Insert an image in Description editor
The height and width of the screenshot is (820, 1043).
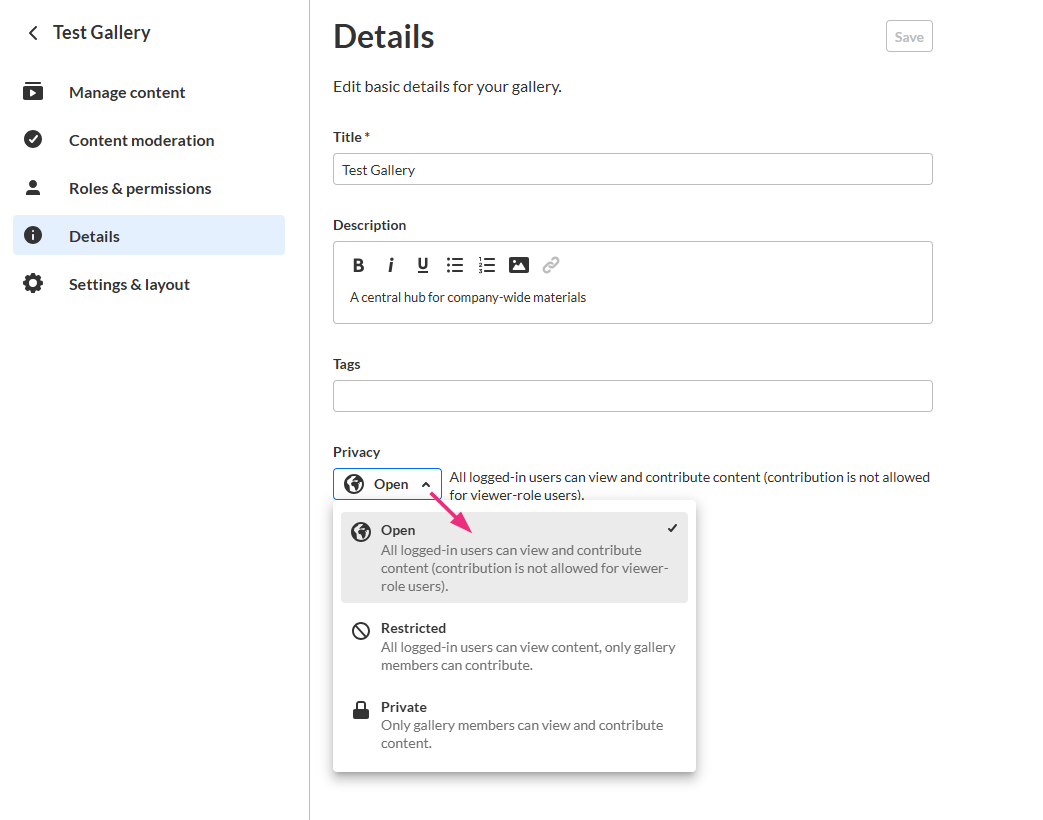(x=519, y=265)
